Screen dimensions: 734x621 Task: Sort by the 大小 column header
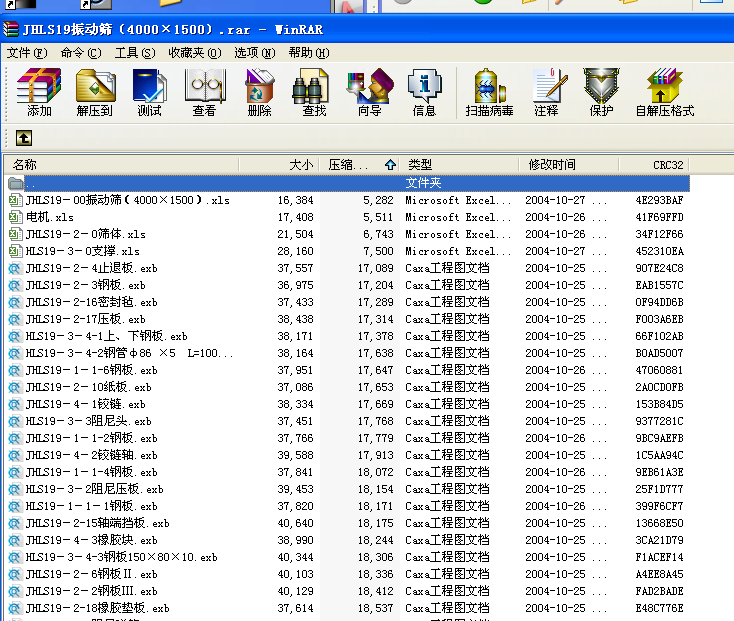[x=279, y=165]
